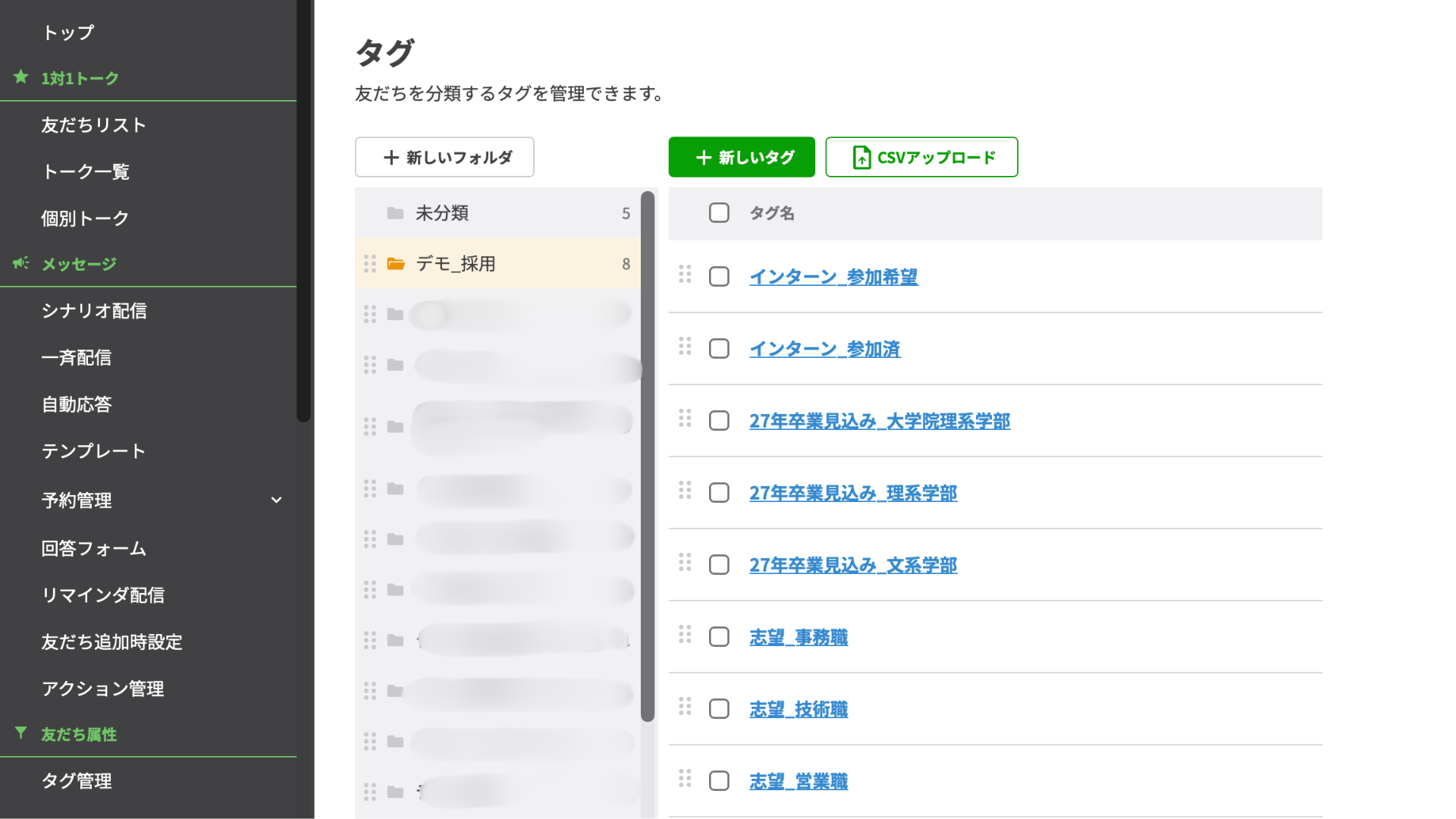1456x819 pixels.
Task: Click the star icon beside 1対1トーク
Action: (21, 77)
